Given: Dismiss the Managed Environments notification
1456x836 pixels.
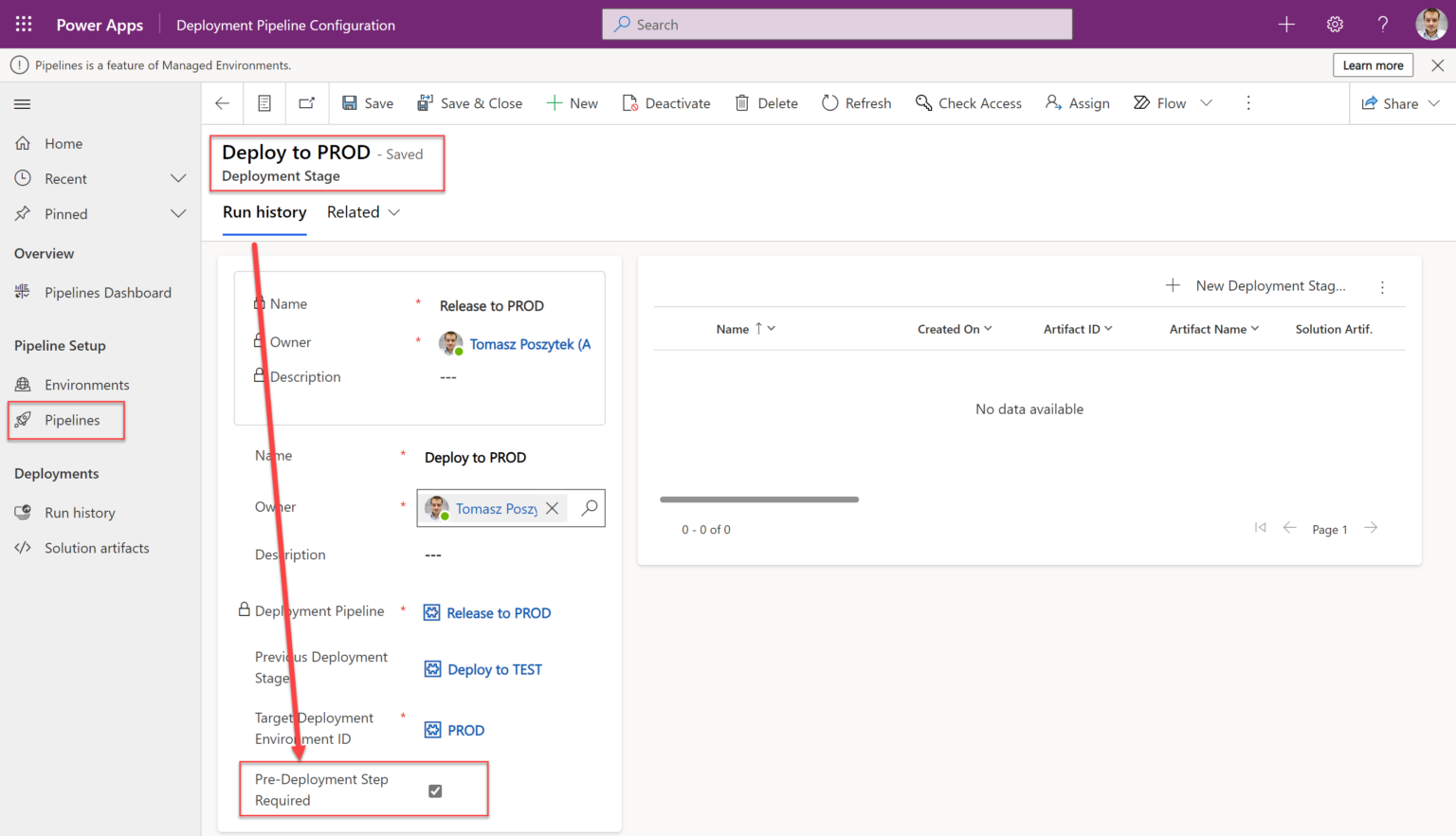Looking at the screenshot, I should (x=1438, y=65).
